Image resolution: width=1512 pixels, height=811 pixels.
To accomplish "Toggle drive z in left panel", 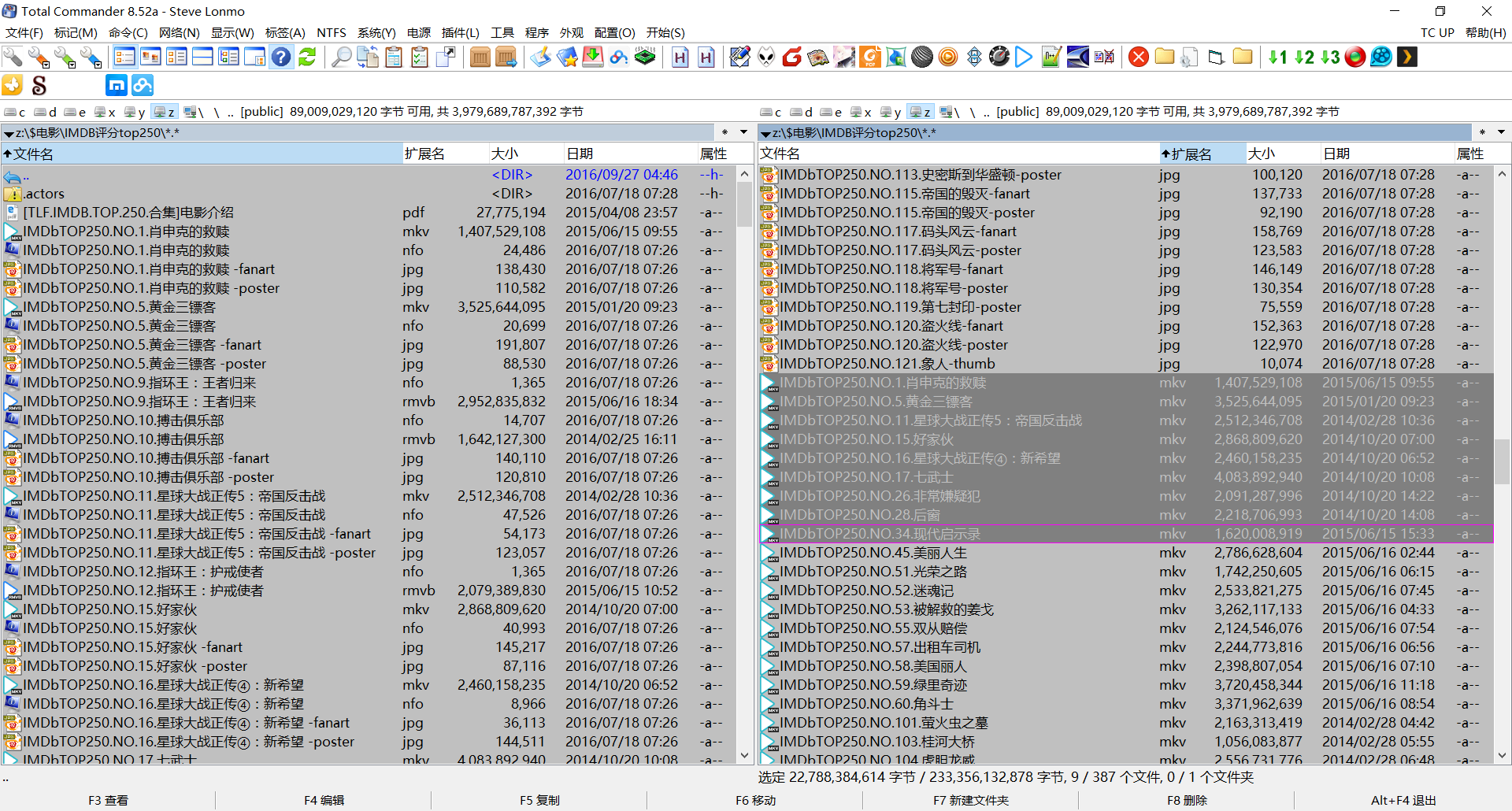I will pos(165,112).
